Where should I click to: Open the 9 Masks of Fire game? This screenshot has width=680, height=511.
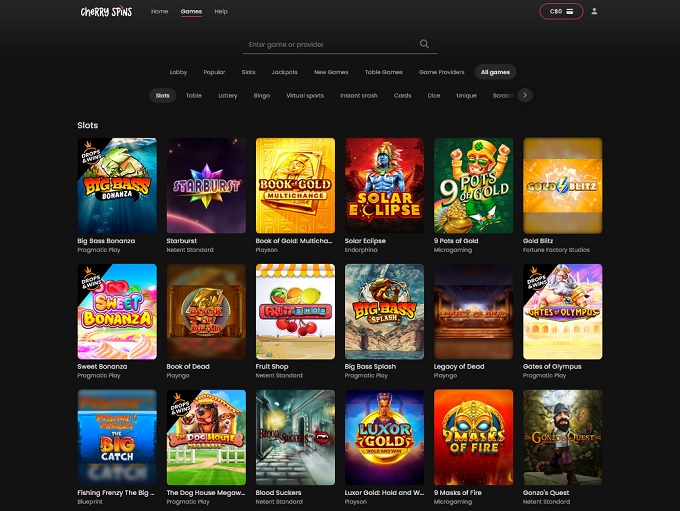click(473, 437)
